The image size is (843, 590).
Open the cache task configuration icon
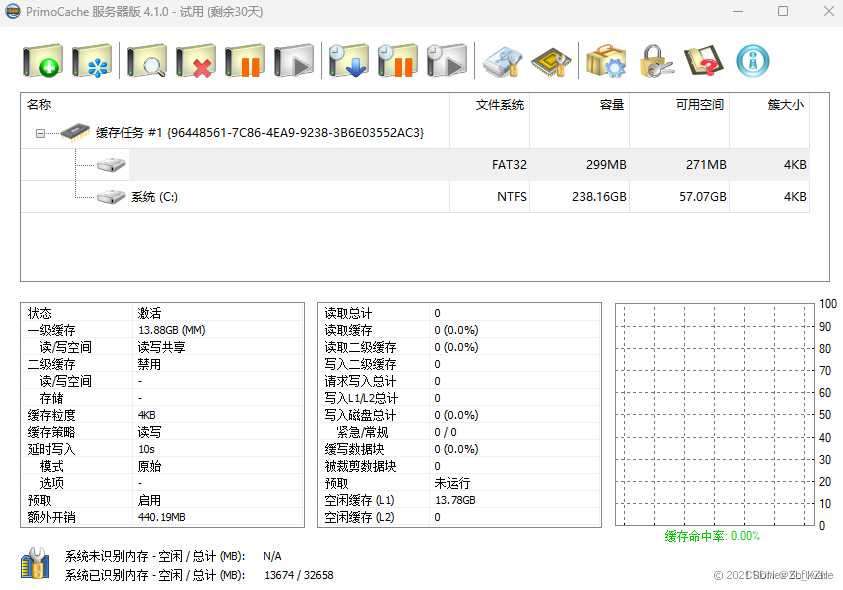pos(92,61)
